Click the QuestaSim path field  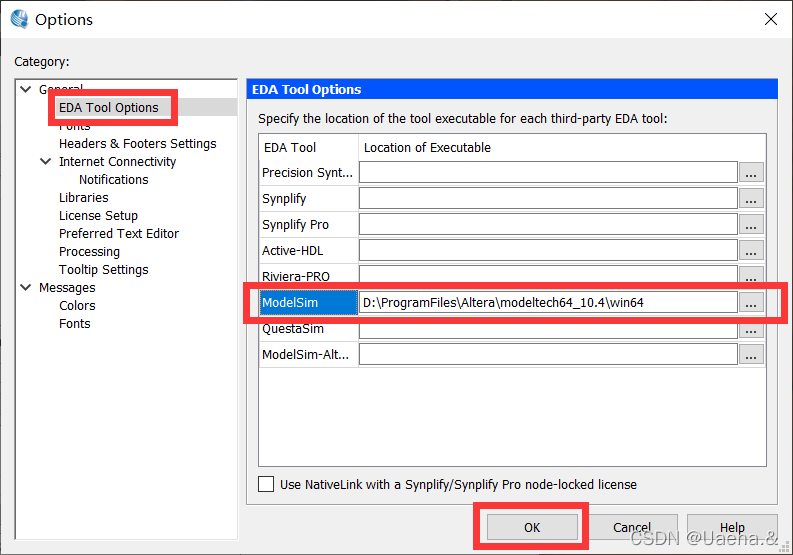pos(548,330)
